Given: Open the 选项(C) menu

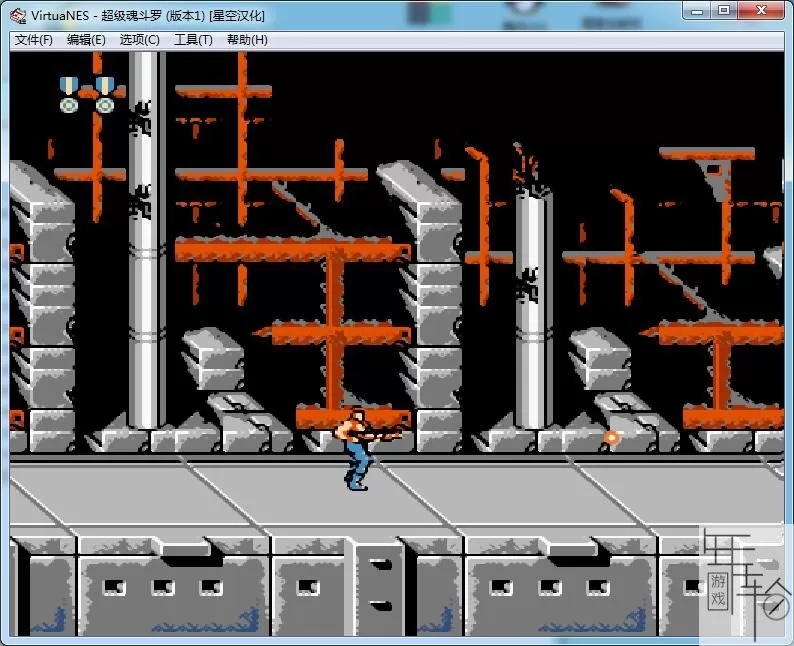Looking at the screenshot, I should [x=139, y=40].
